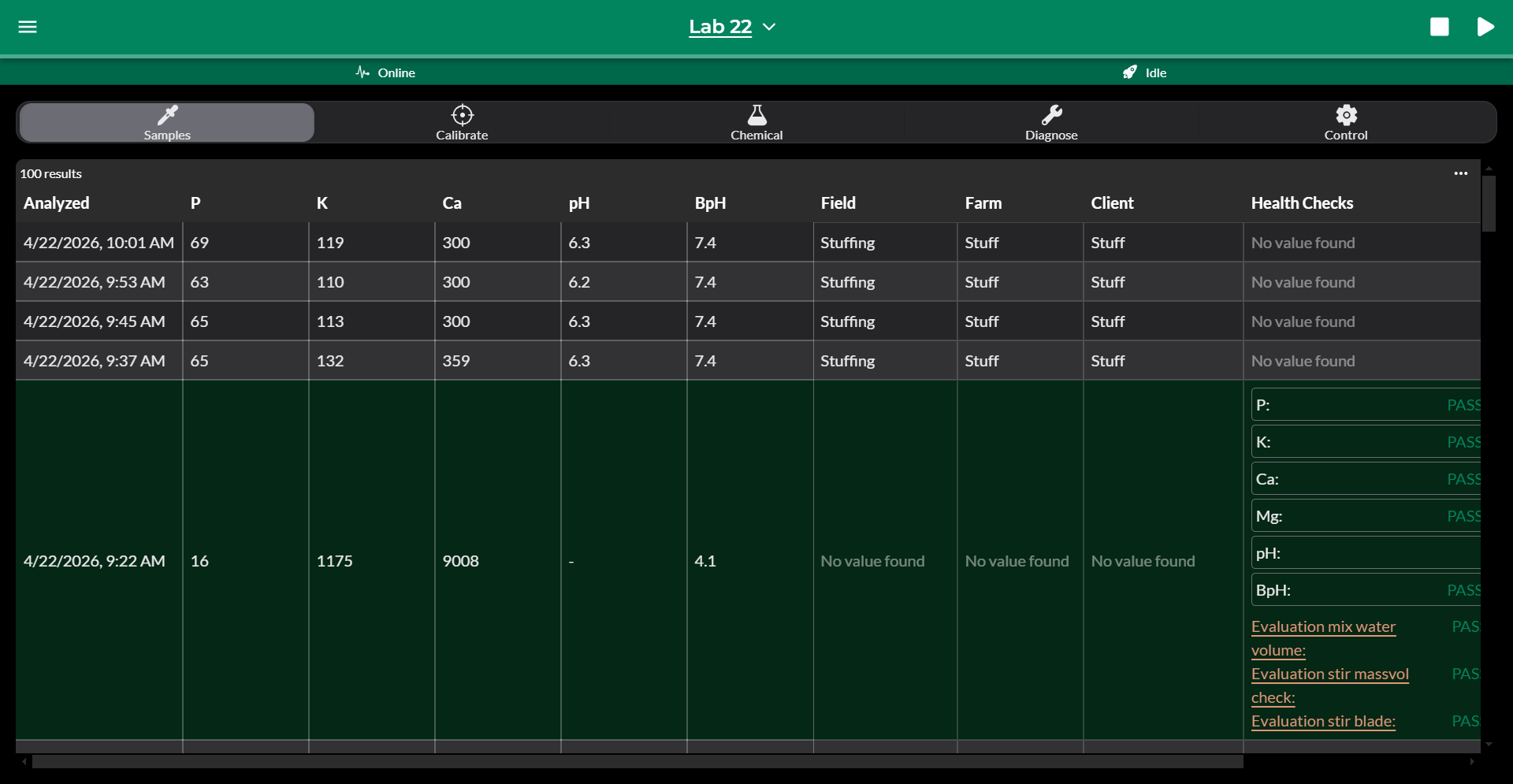Click the pH: health check box
The width and height of the screenshot is (1513, 784).
(1366, 553)
